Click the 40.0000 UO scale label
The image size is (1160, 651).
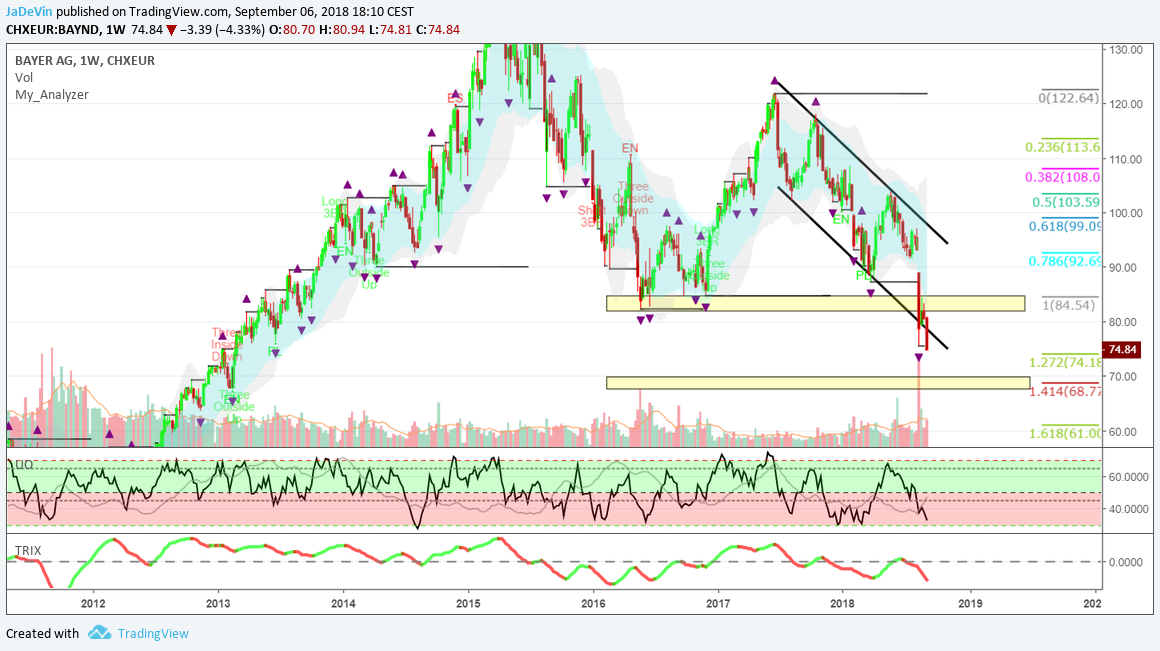click(1128, 509)
